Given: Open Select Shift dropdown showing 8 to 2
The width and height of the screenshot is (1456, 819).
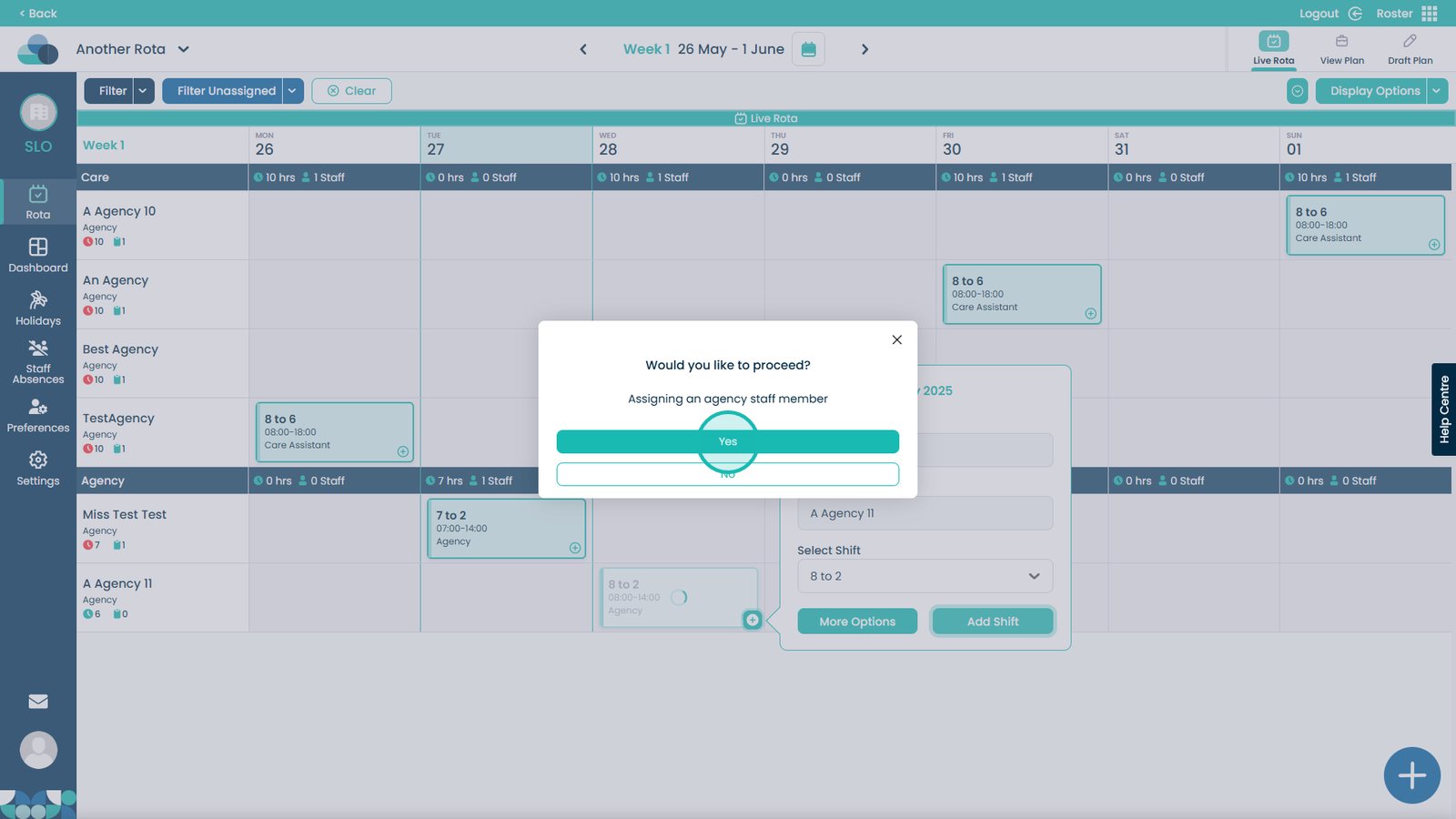Looking at the screenshot, I should coord(925,576).
